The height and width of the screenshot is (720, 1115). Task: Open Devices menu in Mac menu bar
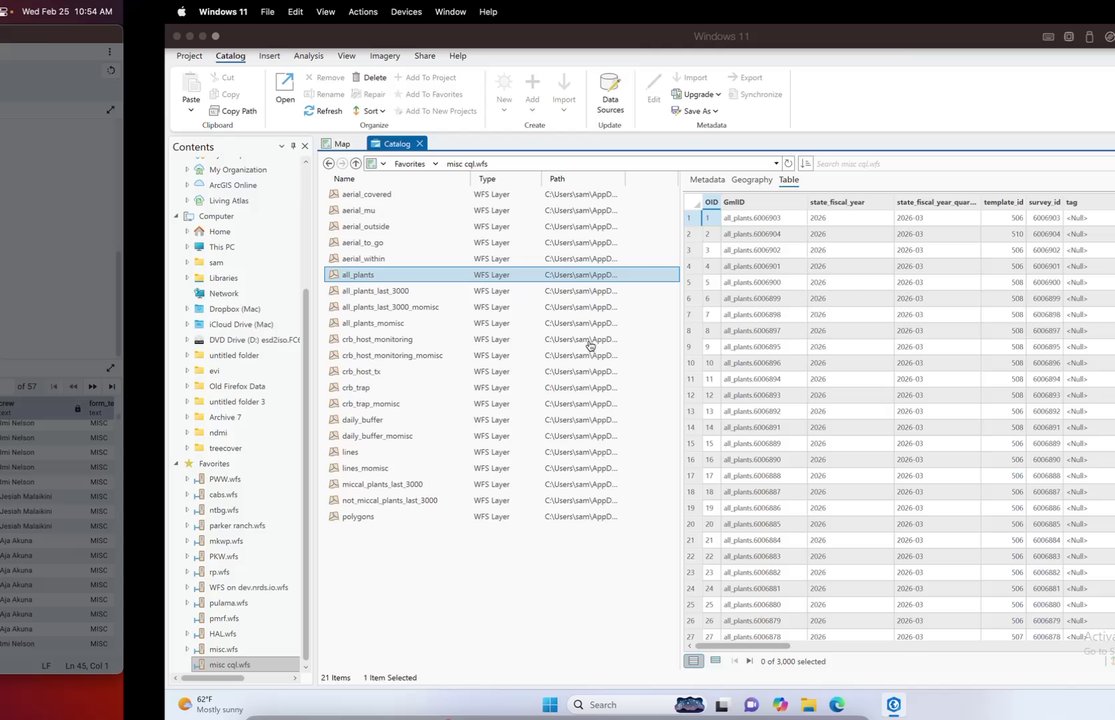(x=406, y=11)
